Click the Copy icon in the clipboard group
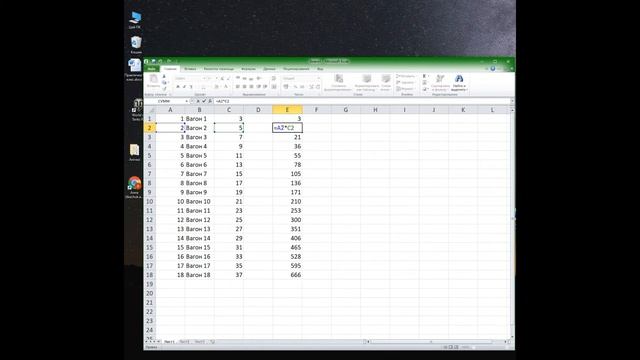The image size is (640, 360). (164, 82)
